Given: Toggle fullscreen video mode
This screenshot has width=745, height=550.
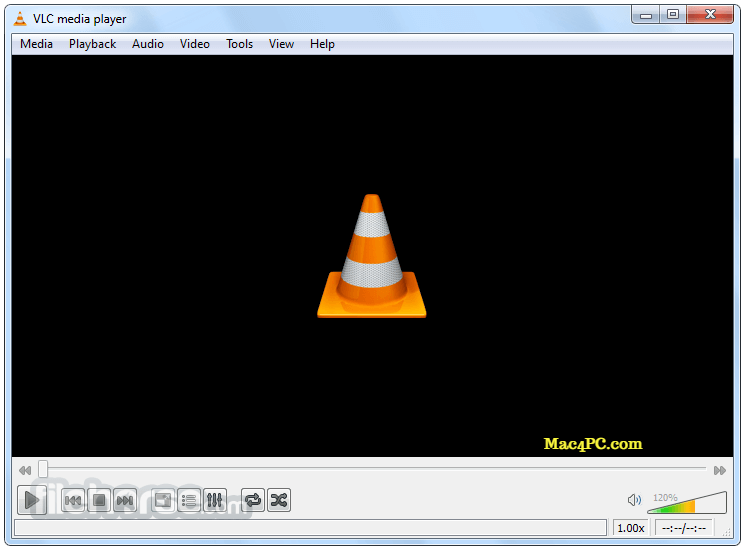Looking at the screenshot, I should pyautogui.click(x=163, y=500).
